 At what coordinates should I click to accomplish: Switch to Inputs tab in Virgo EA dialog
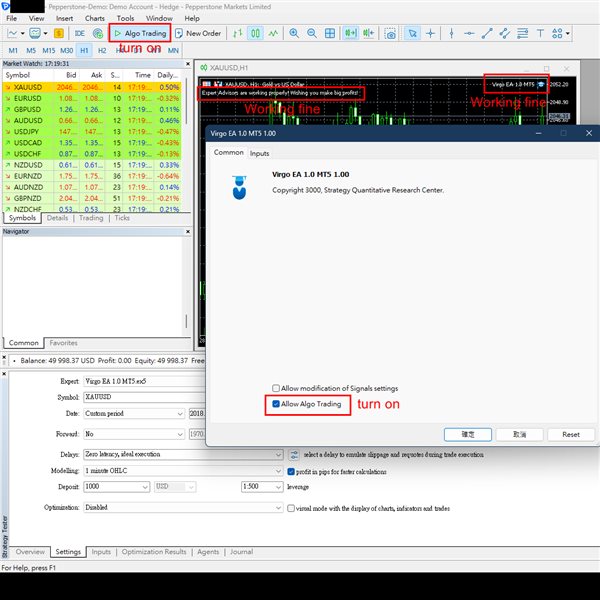click(259, 153)
